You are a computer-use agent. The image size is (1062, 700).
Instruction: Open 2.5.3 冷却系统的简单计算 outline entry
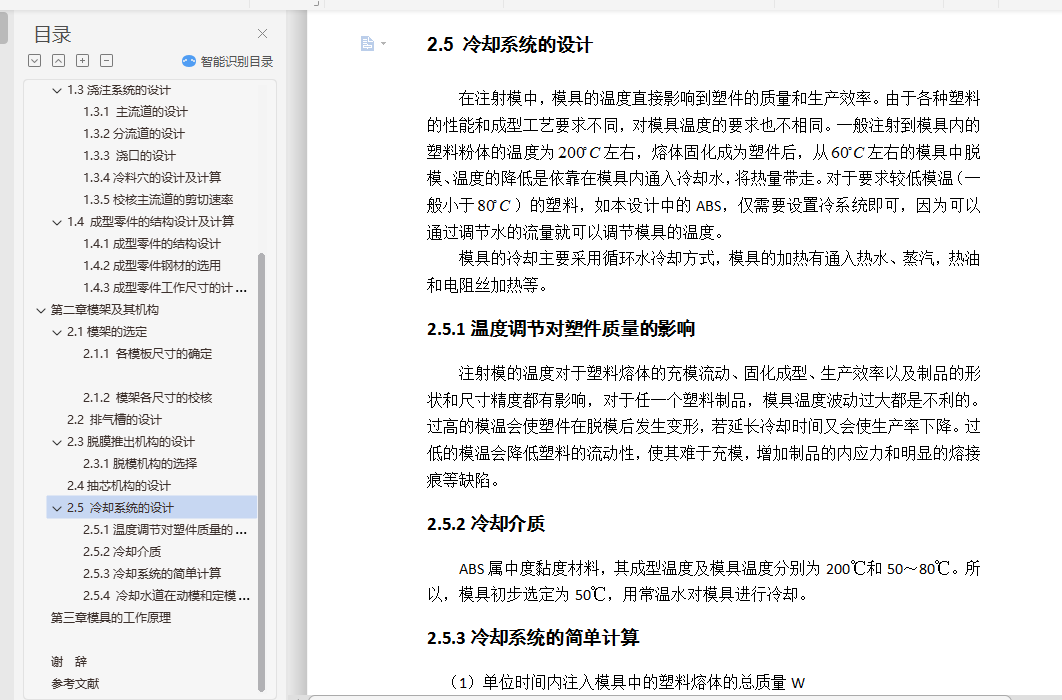(152, 573)
